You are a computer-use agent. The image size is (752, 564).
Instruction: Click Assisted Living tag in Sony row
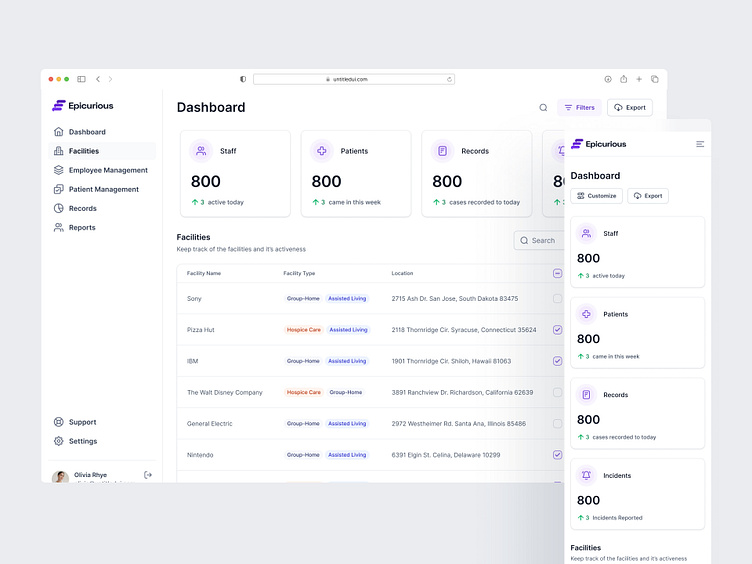347,298
